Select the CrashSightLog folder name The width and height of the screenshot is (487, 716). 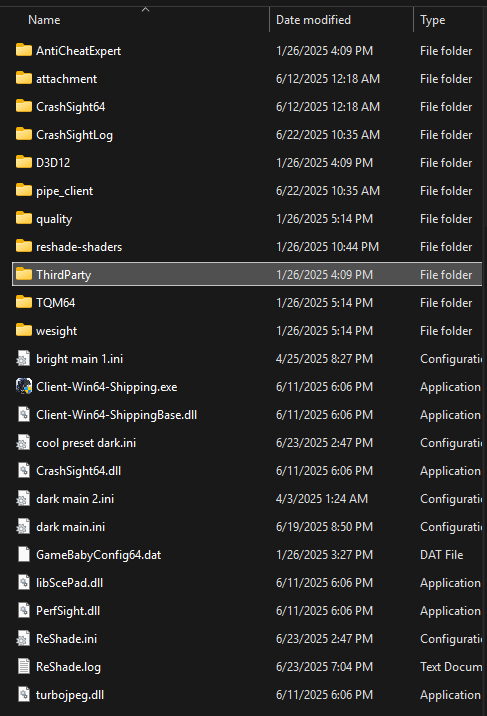tap(74, 135)
